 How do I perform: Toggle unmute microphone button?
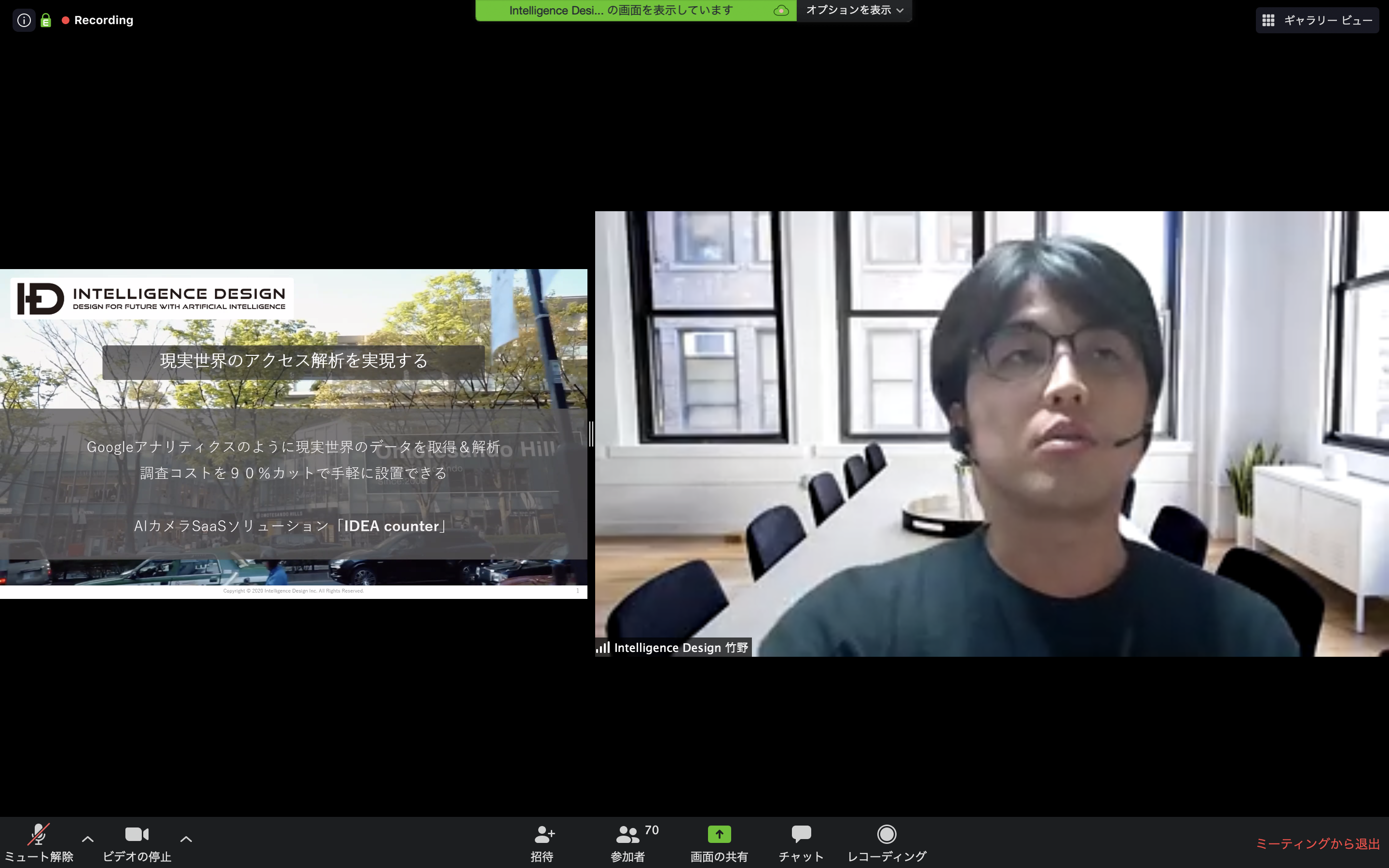[x=39, y=835]
